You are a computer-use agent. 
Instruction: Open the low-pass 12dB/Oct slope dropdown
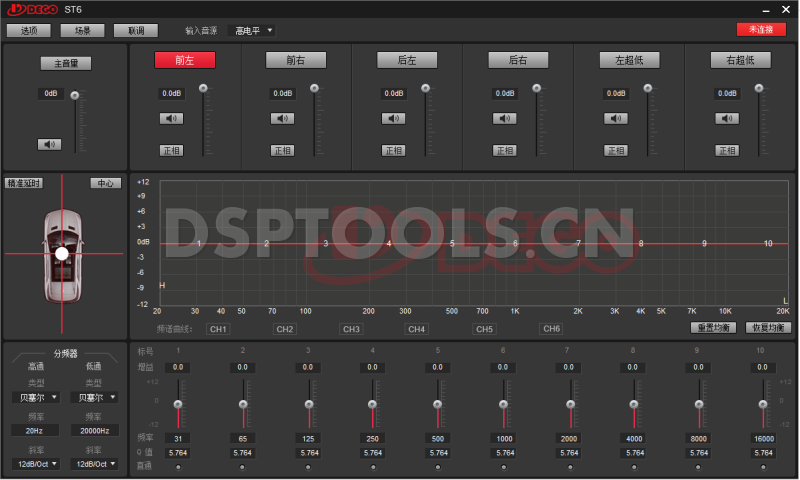coord(96,464)
